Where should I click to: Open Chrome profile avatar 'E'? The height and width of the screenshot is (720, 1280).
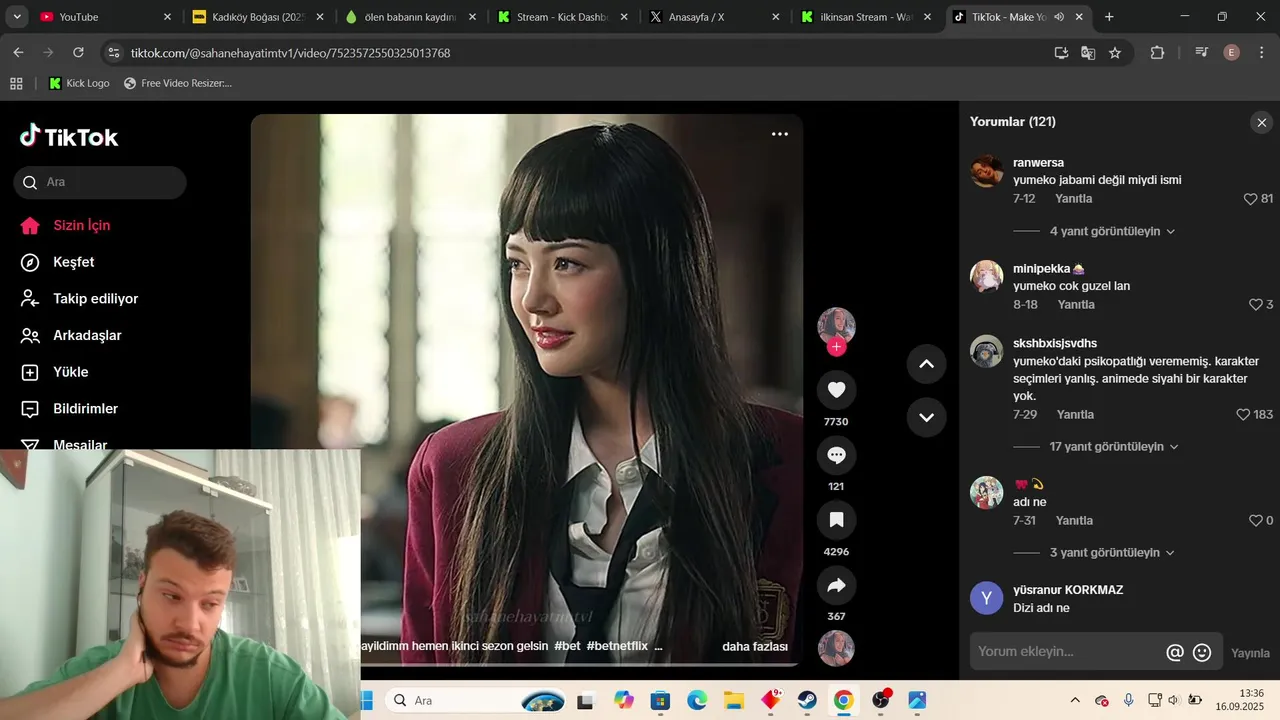(x=1232, y=53)
